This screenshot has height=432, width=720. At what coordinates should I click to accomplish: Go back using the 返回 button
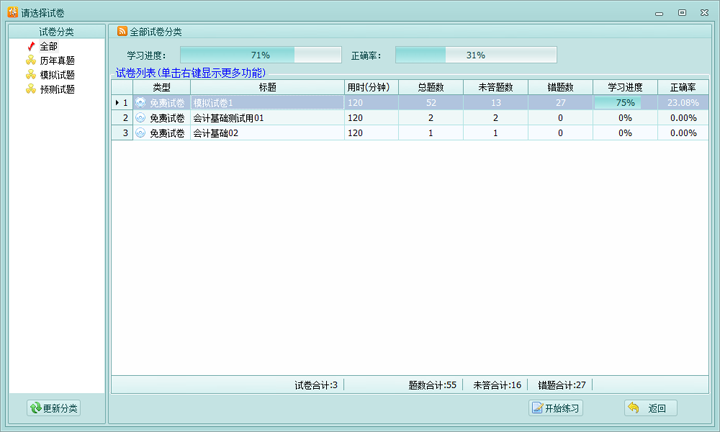point(650,408)
